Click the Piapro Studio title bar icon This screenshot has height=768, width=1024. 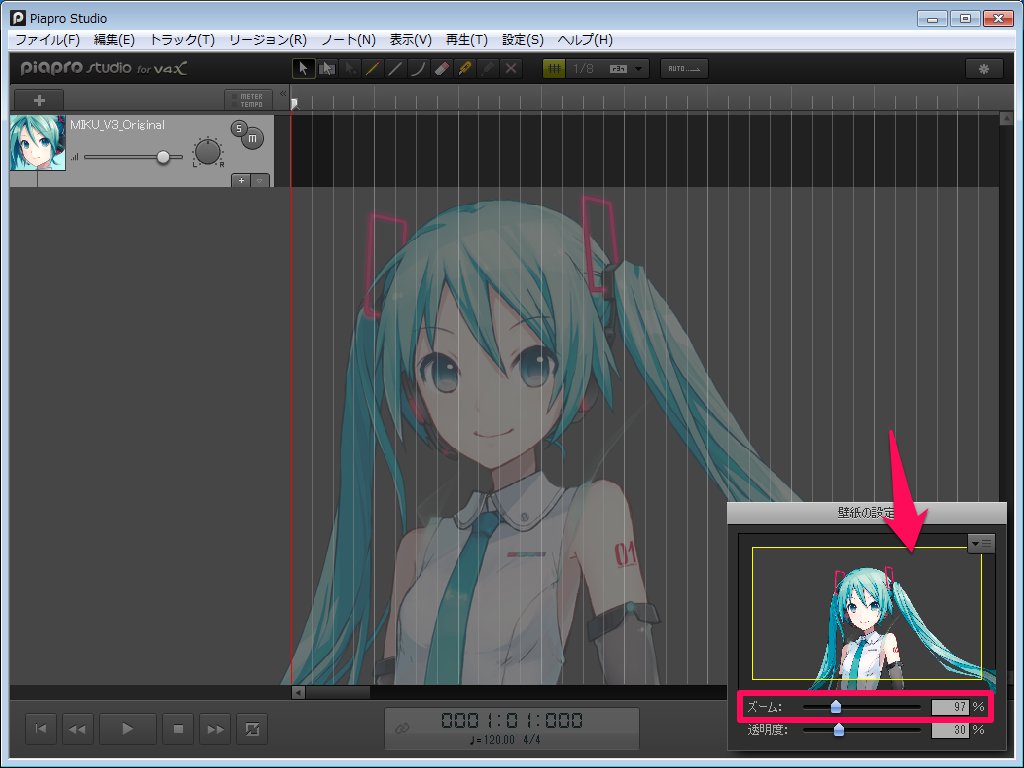coord(18,18)
